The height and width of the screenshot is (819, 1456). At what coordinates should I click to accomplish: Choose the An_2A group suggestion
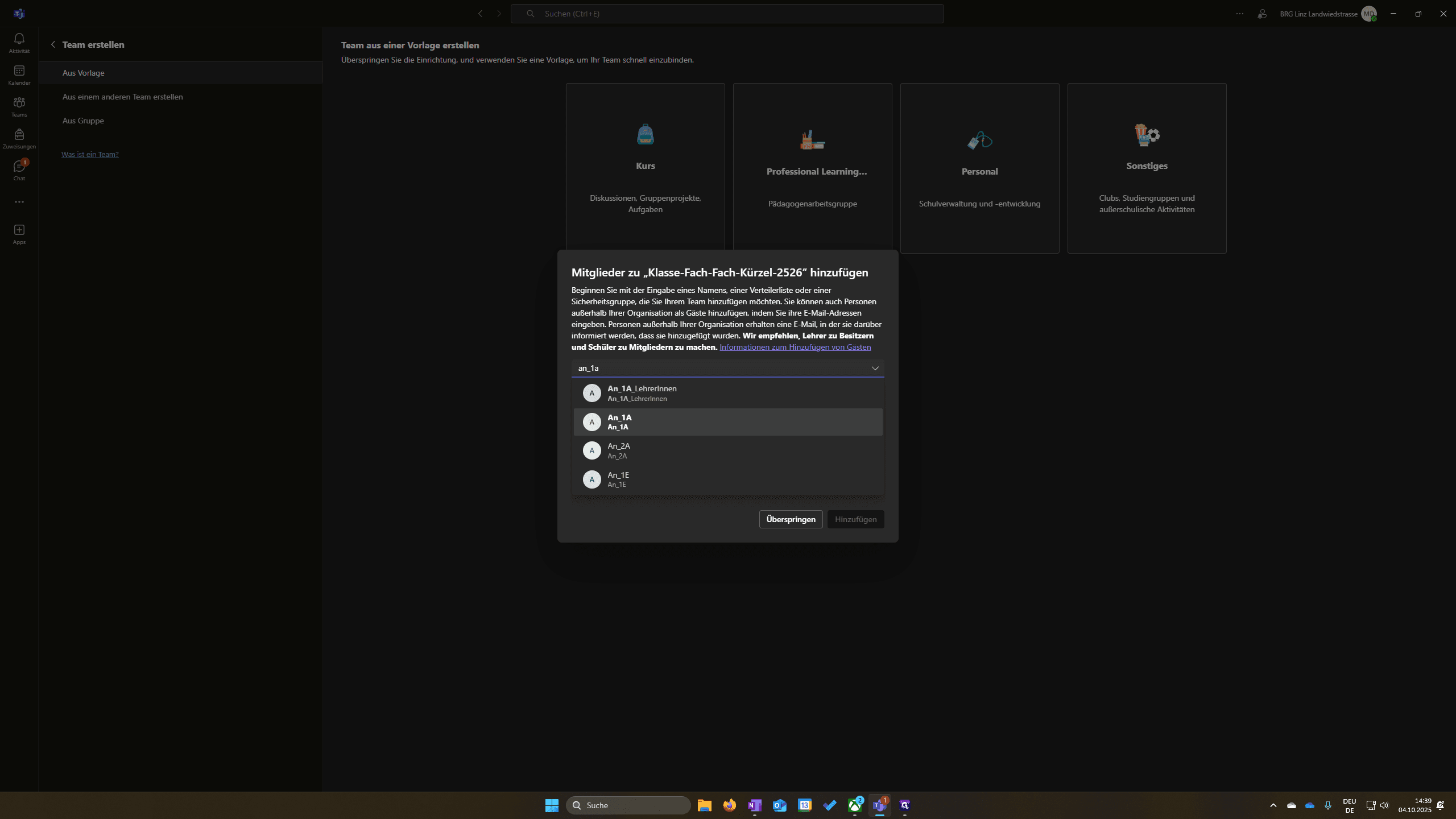[x=728, y=450]
